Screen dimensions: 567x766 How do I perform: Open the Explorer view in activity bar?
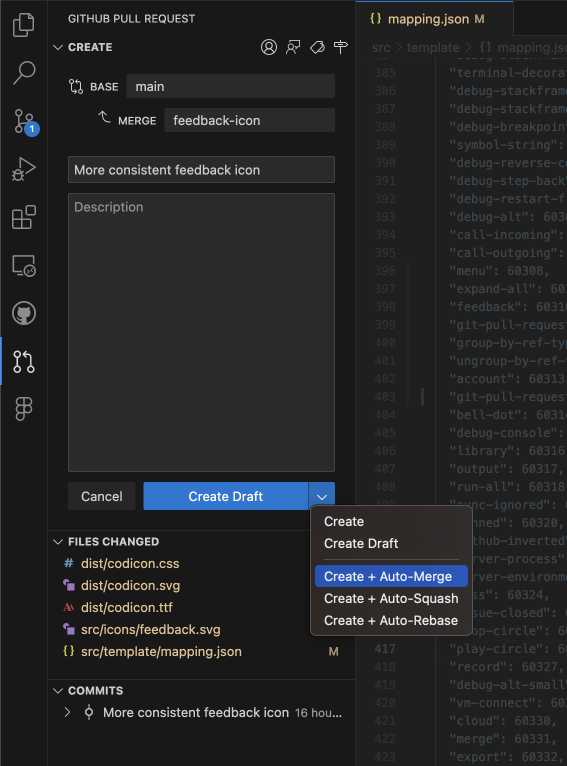pyautogui.click(x=23, y=24)
